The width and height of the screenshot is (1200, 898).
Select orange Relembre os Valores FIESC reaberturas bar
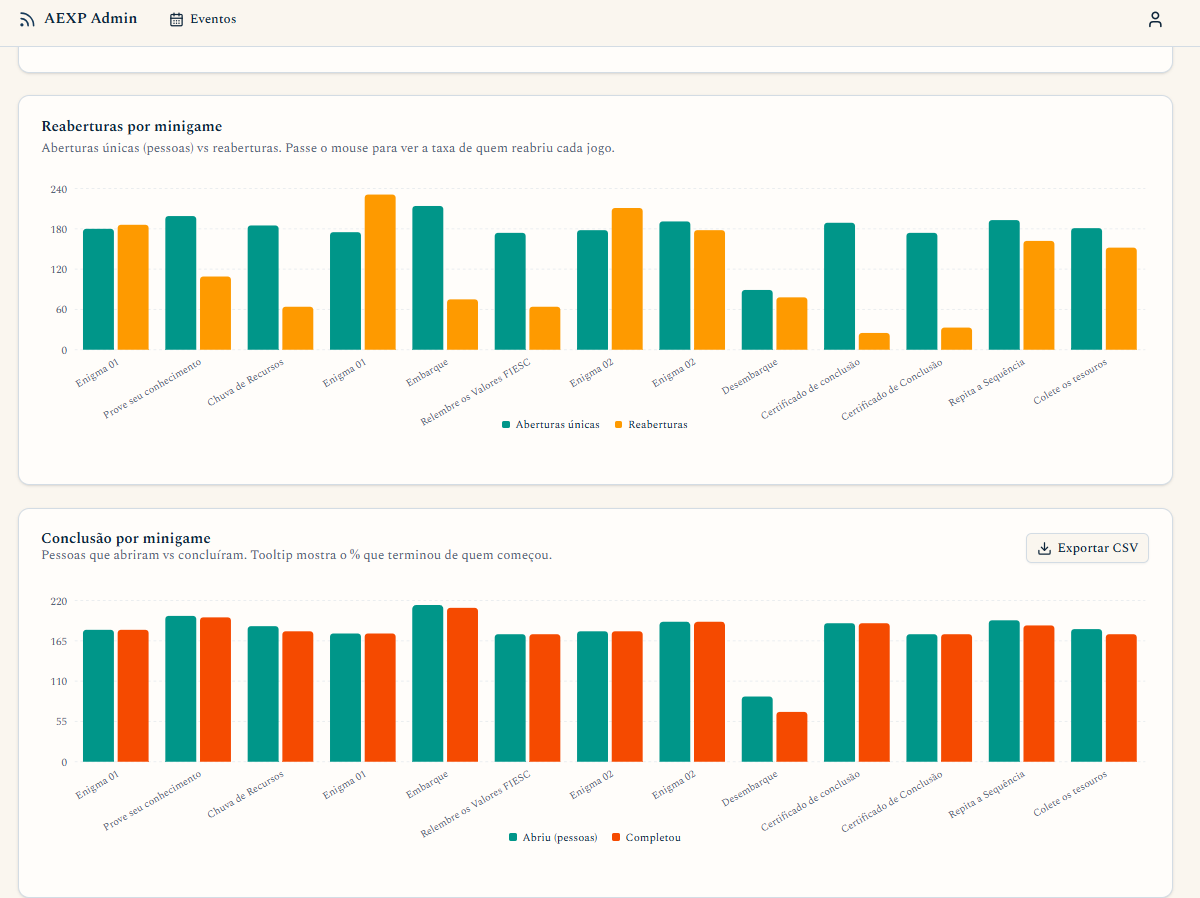(x=545, y=328)
